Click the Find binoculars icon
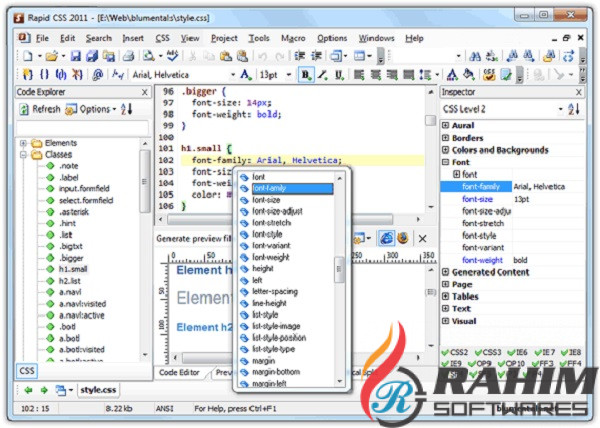Viewport: 600px width, 428px height. pos(475,57)
